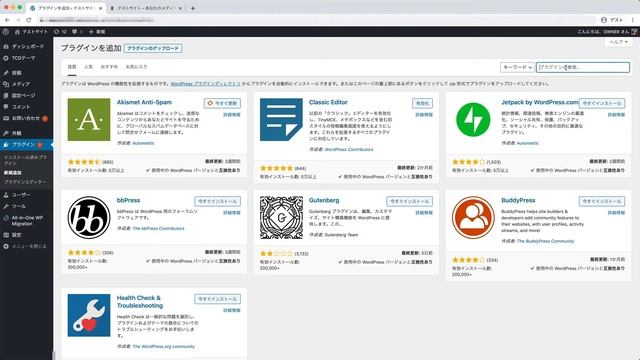Click the bbPress plugin icon

point(89,218)
